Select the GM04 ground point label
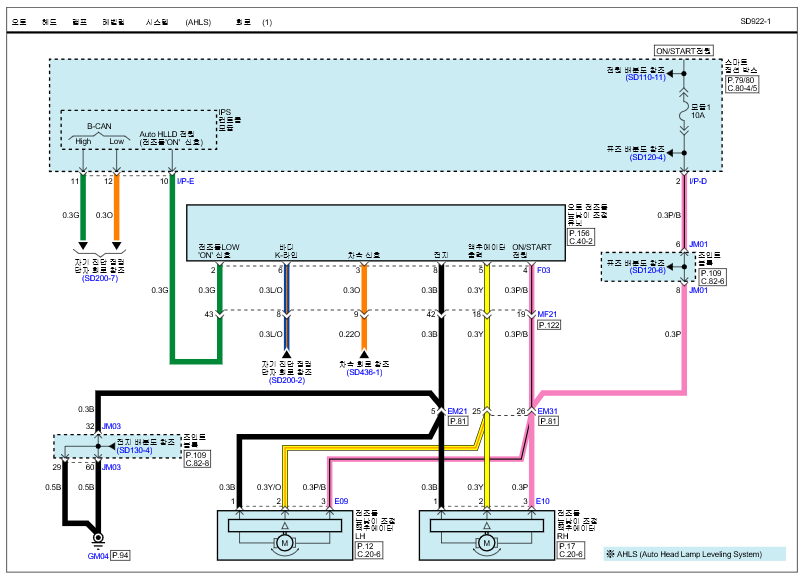This screenshot has width=805, height=581. tap(98, 556)
